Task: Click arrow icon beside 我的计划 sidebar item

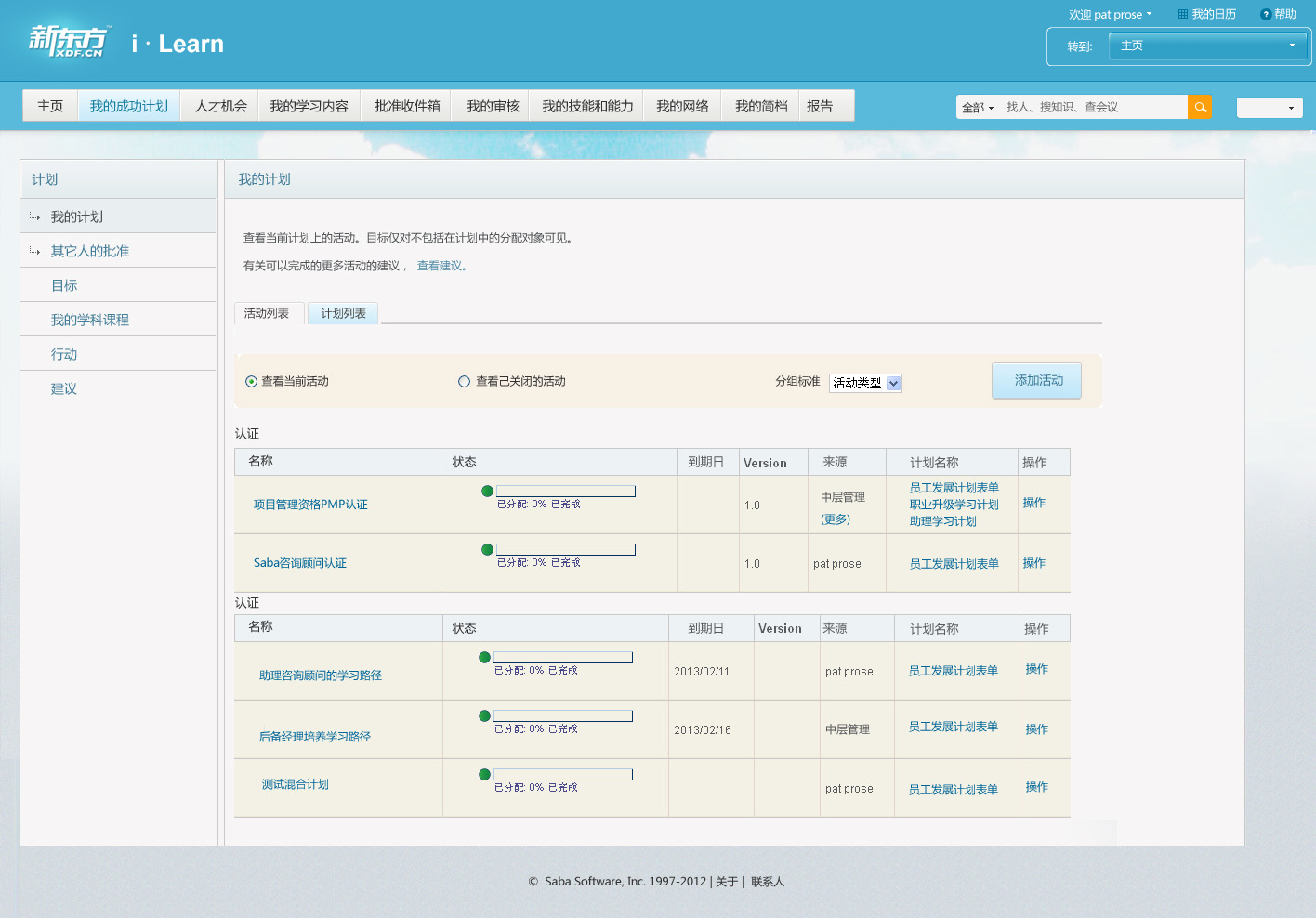Action: pos(34,216)
